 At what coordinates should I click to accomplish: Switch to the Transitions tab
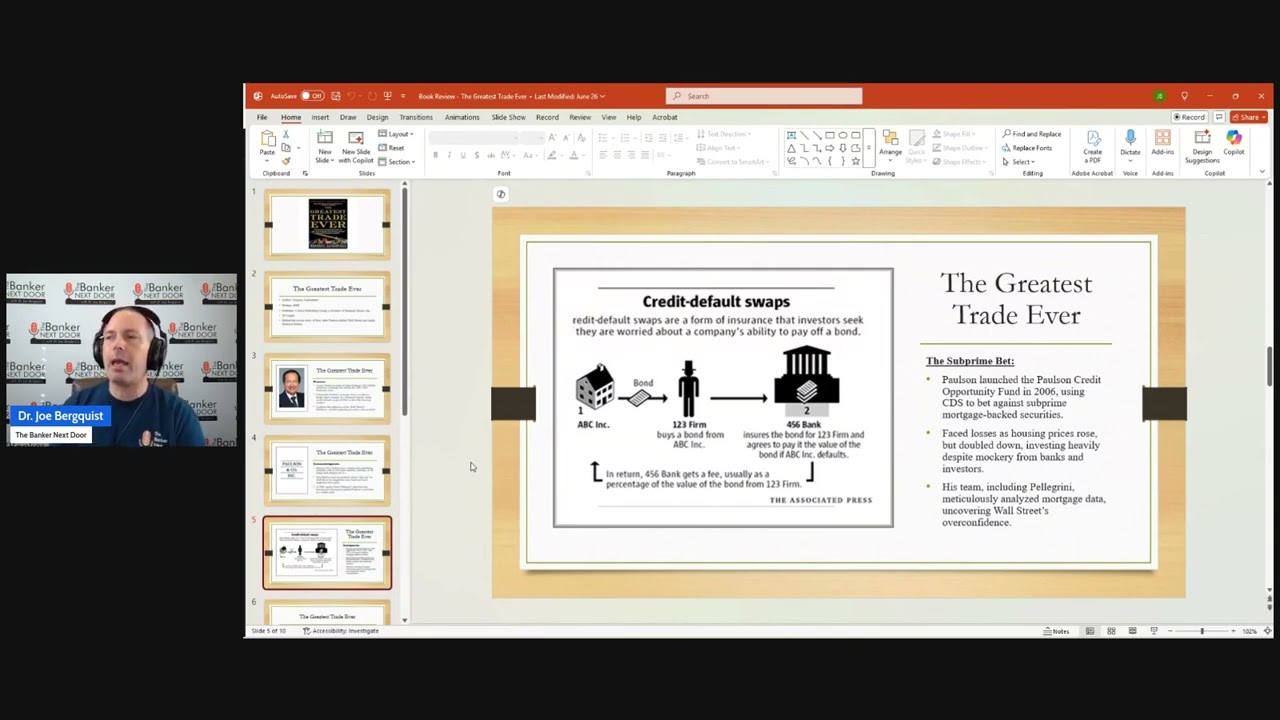pyautogui.click(x=416, y=117)
